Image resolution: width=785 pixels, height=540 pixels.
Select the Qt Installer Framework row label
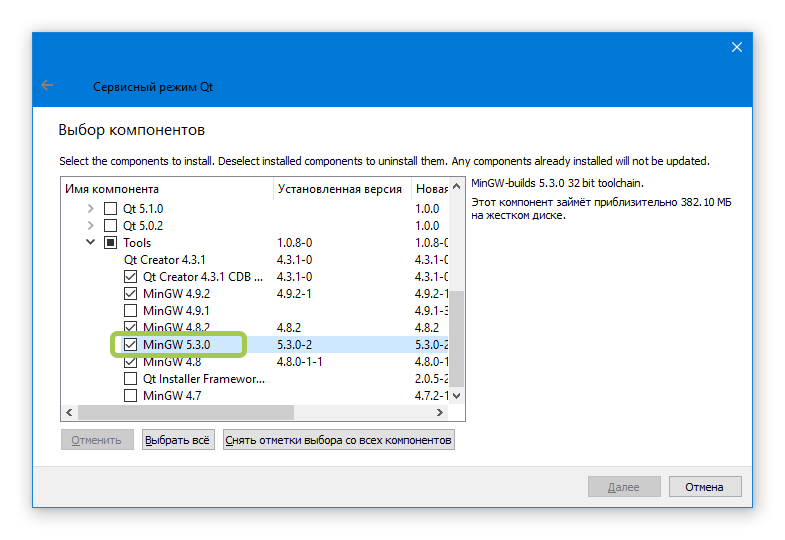[204, 379]
